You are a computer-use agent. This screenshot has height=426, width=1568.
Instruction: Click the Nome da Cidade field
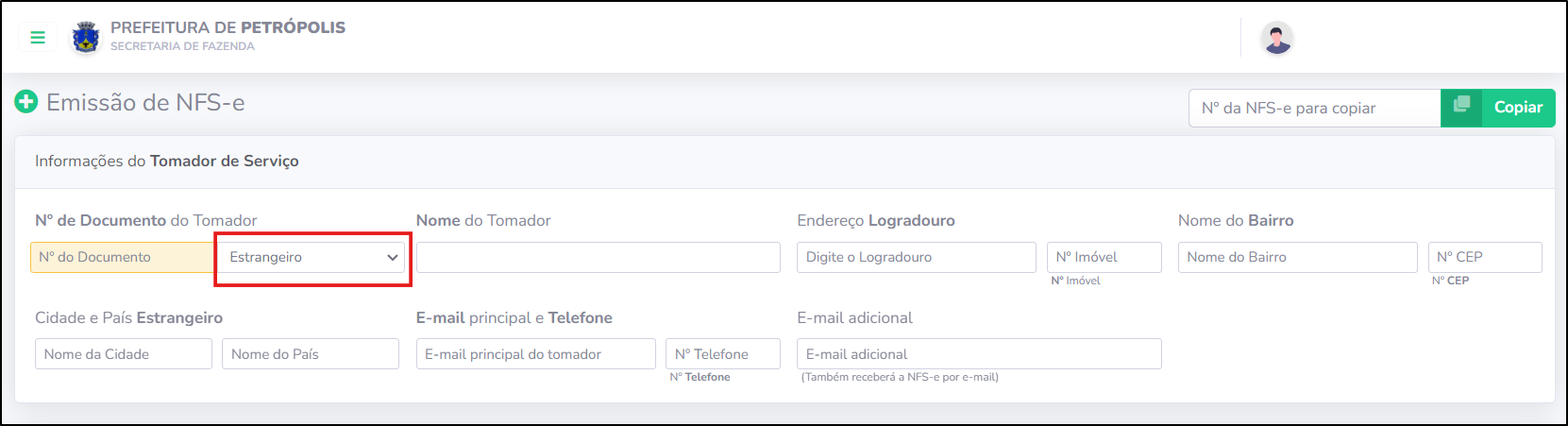coord(124,354)
